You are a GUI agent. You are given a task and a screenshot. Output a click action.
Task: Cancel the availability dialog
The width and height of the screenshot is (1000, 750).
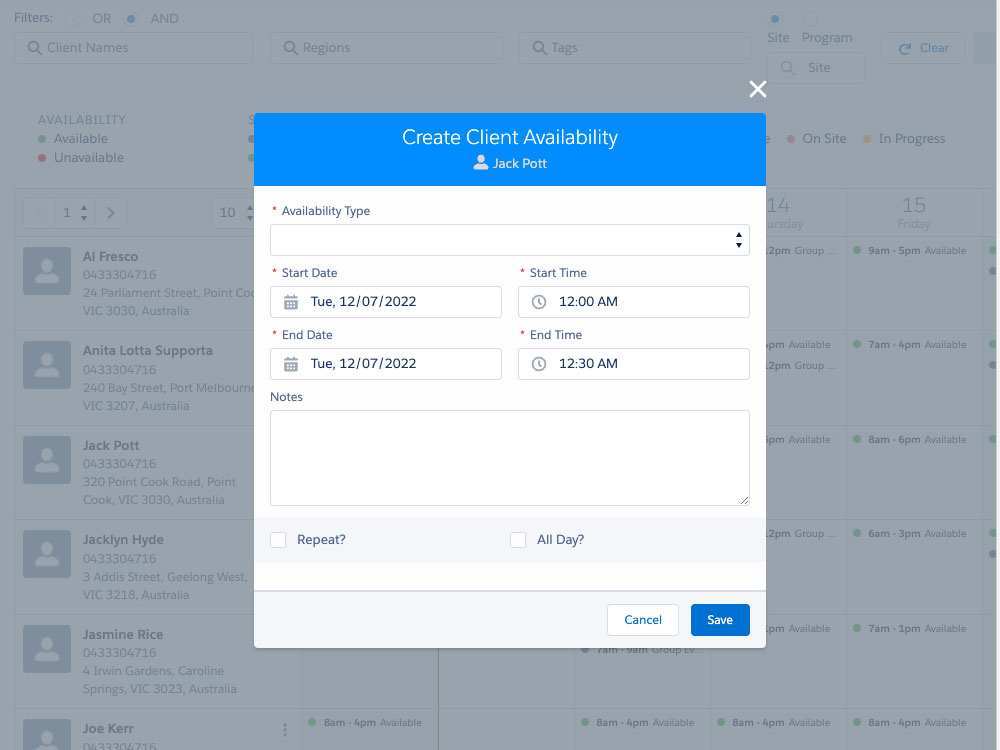pos(643,620)
